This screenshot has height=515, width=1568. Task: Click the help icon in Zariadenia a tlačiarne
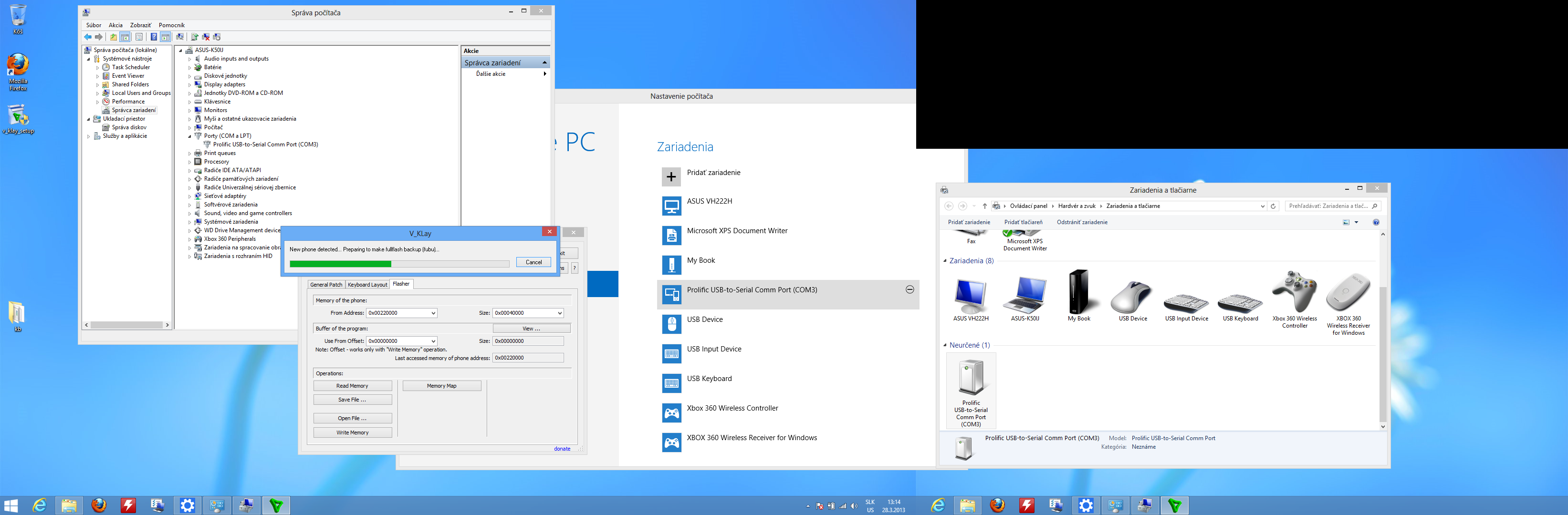(1376, 223)
